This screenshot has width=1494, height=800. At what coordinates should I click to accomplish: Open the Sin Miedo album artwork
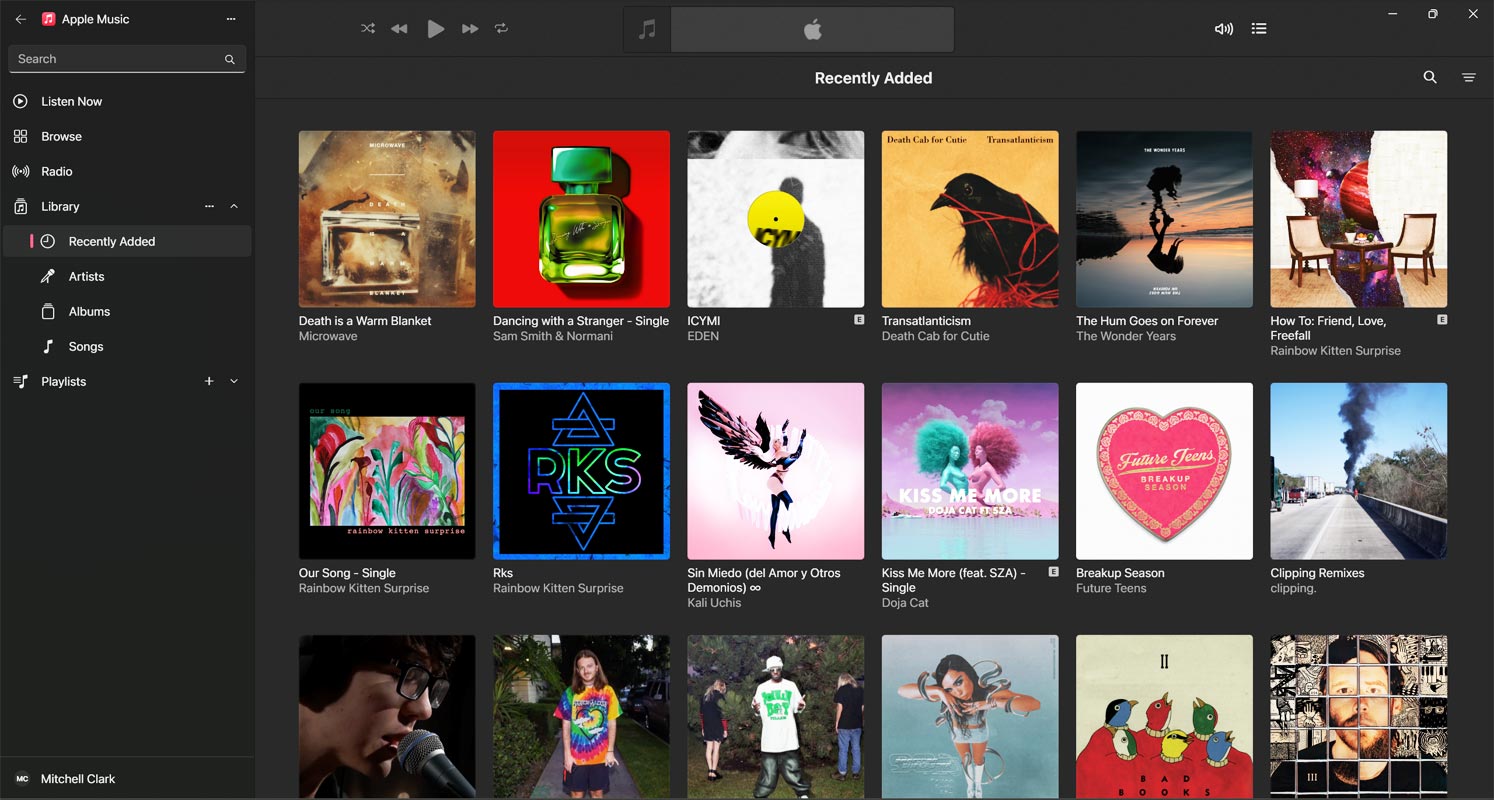pyautogui.click(x=776, y=471)
